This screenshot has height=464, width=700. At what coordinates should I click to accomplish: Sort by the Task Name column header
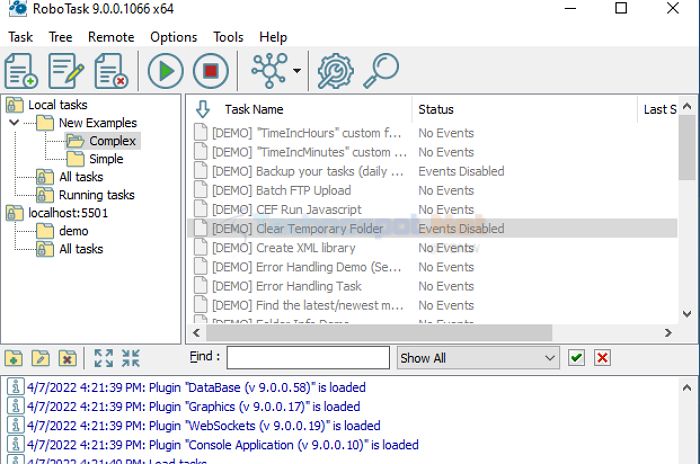tap(254, 109)
